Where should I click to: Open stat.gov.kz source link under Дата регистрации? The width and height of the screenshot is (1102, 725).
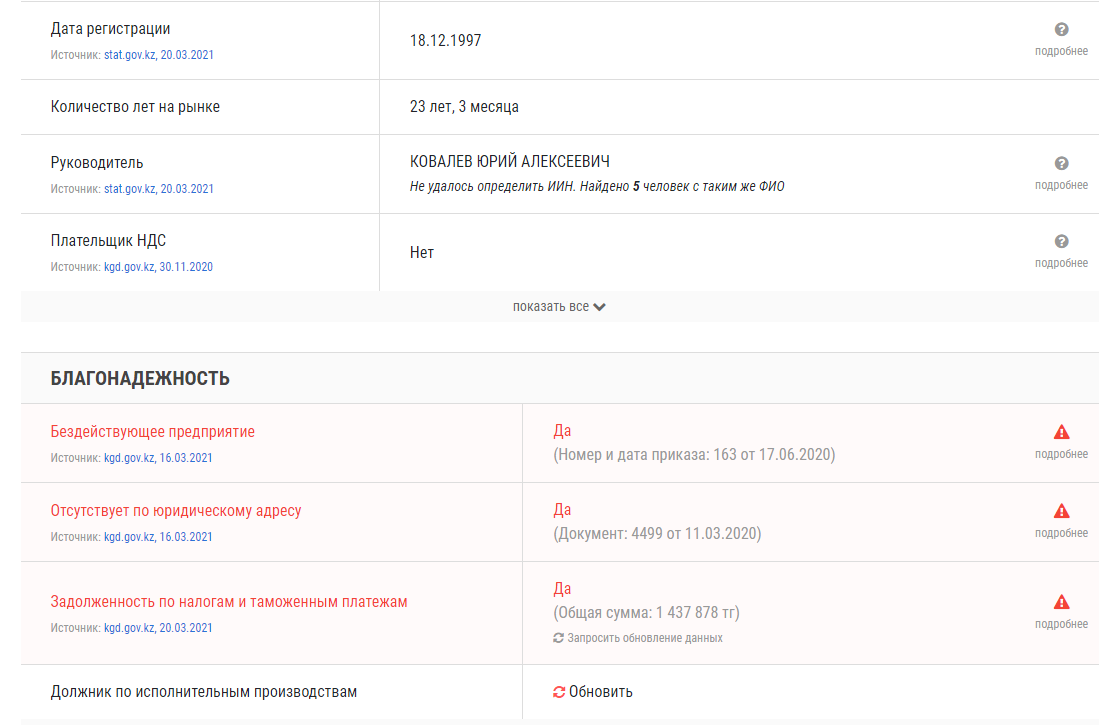tap(159, 55)
